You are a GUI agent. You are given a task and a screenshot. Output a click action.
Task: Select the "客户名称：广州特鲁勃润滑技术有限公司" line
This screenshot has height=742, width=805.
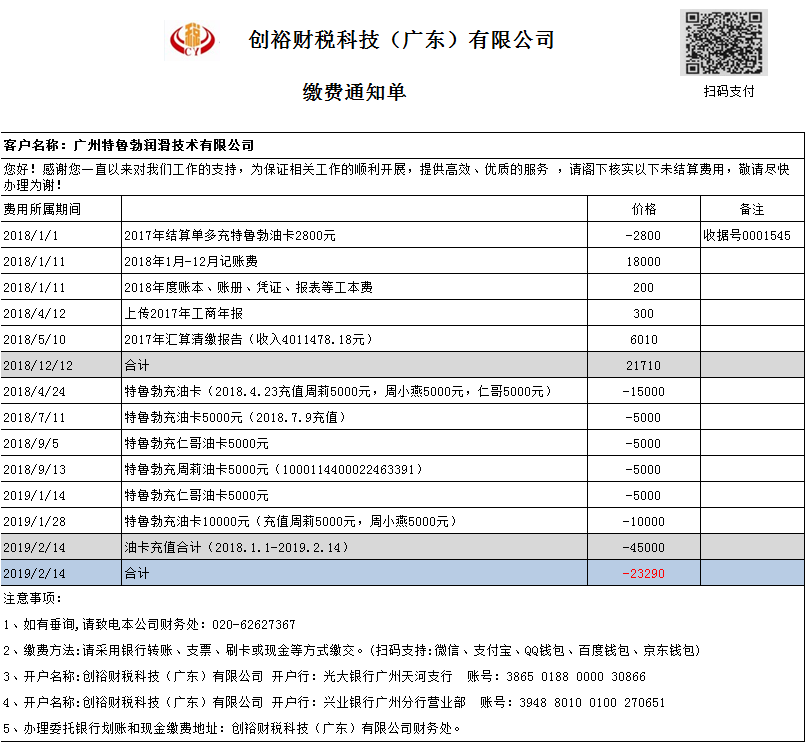click(x=129, y=145)
